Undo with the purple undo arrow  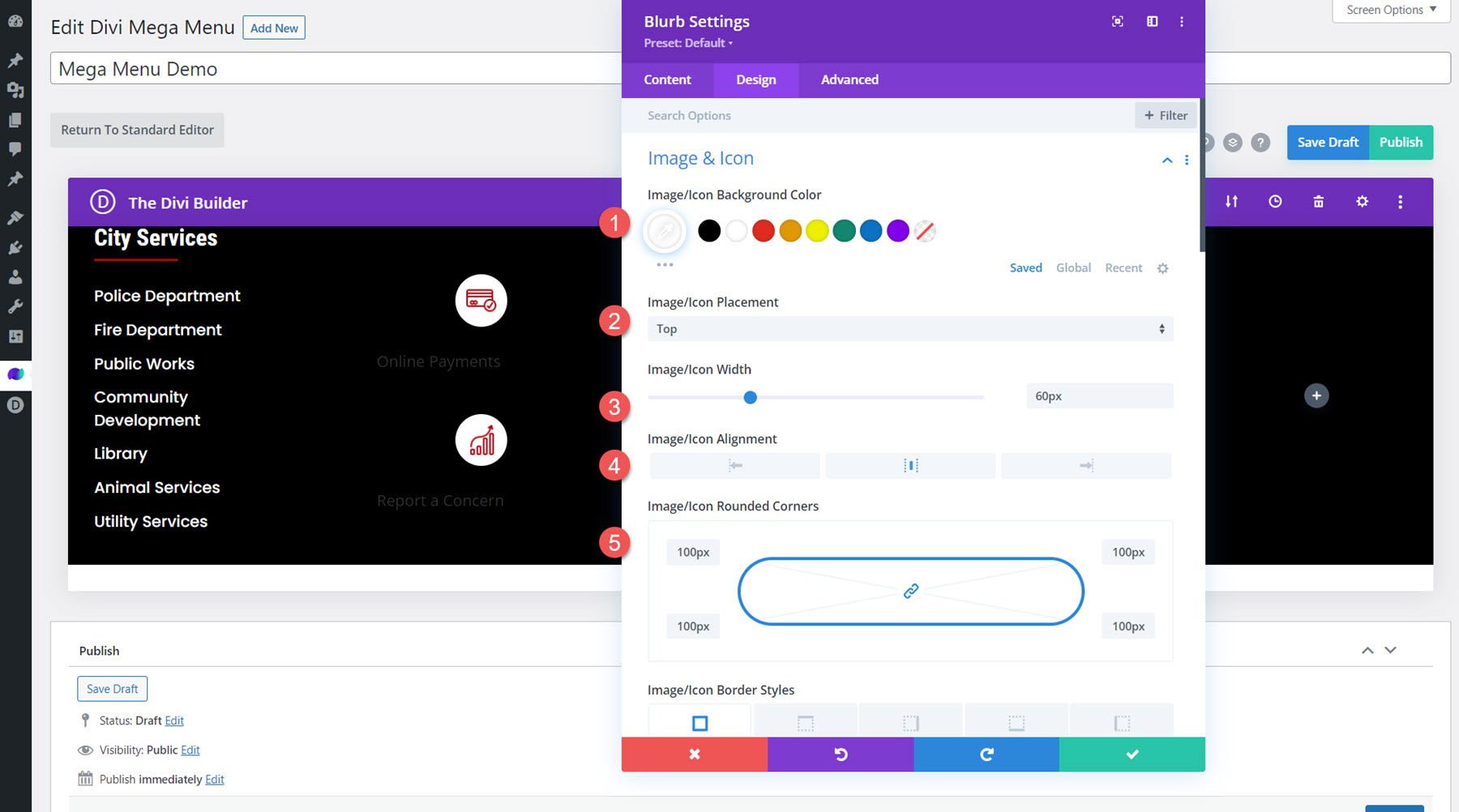click(x=840, y=754)
